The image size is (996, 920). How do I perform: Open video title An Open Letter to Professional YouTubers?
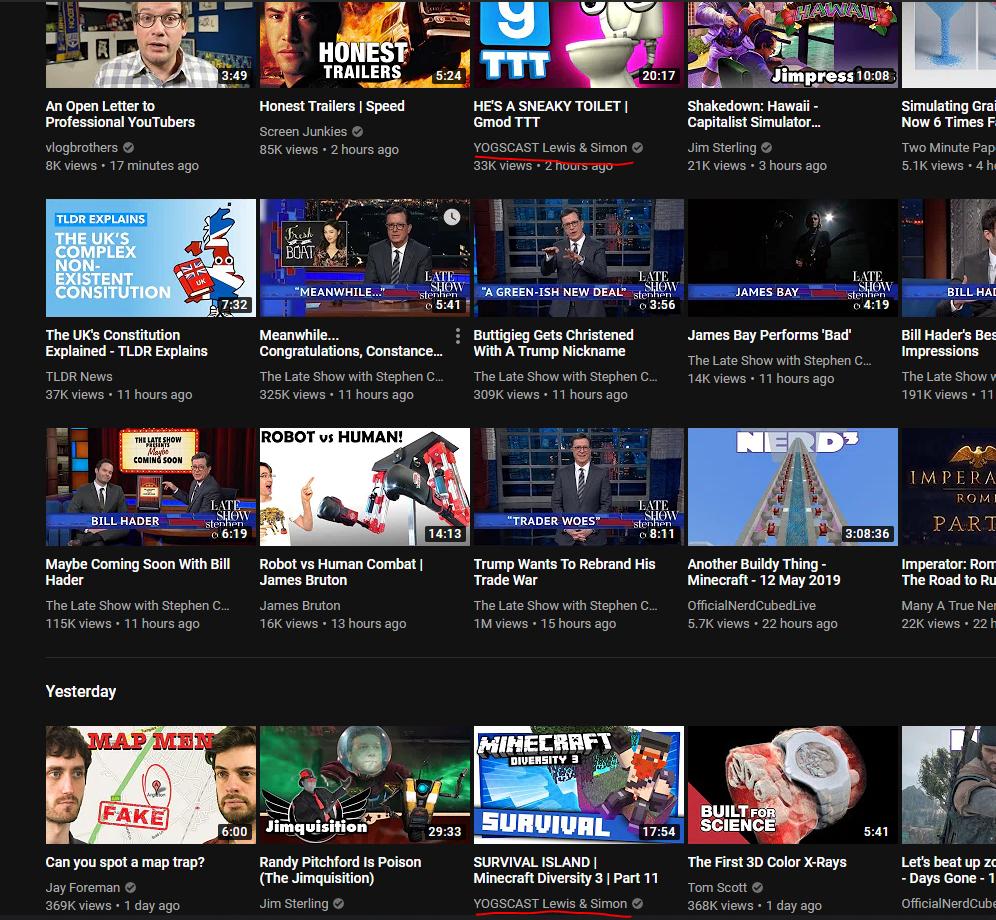click(x=120, y=114)
